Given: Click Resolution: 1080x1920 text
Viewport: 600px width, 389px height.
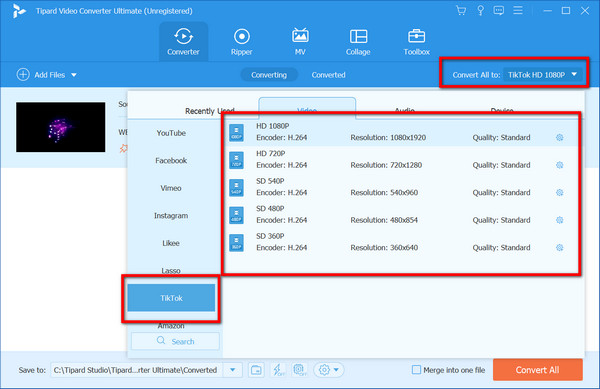Looking at the screenshot, I should pyautogui.click(x=388, y=137).
